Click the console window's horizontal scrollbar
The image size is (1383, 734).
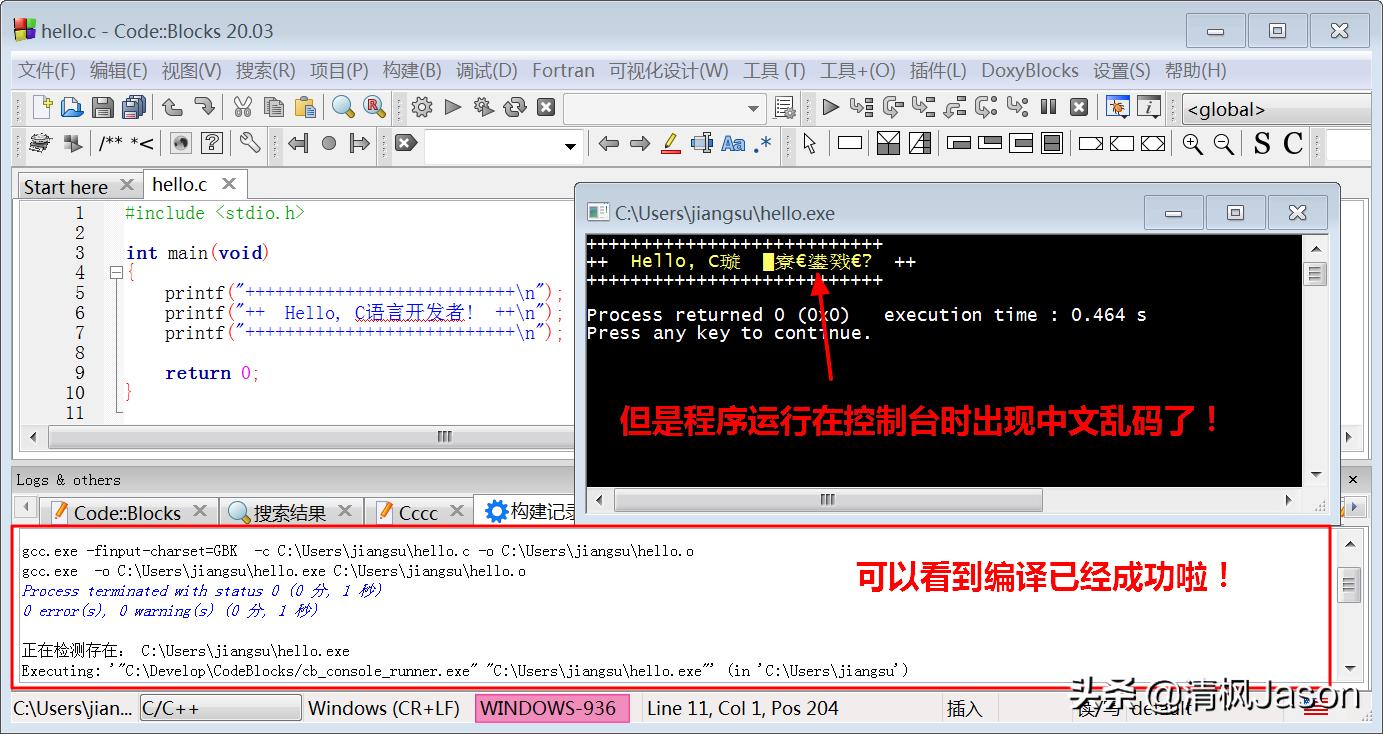826,500
